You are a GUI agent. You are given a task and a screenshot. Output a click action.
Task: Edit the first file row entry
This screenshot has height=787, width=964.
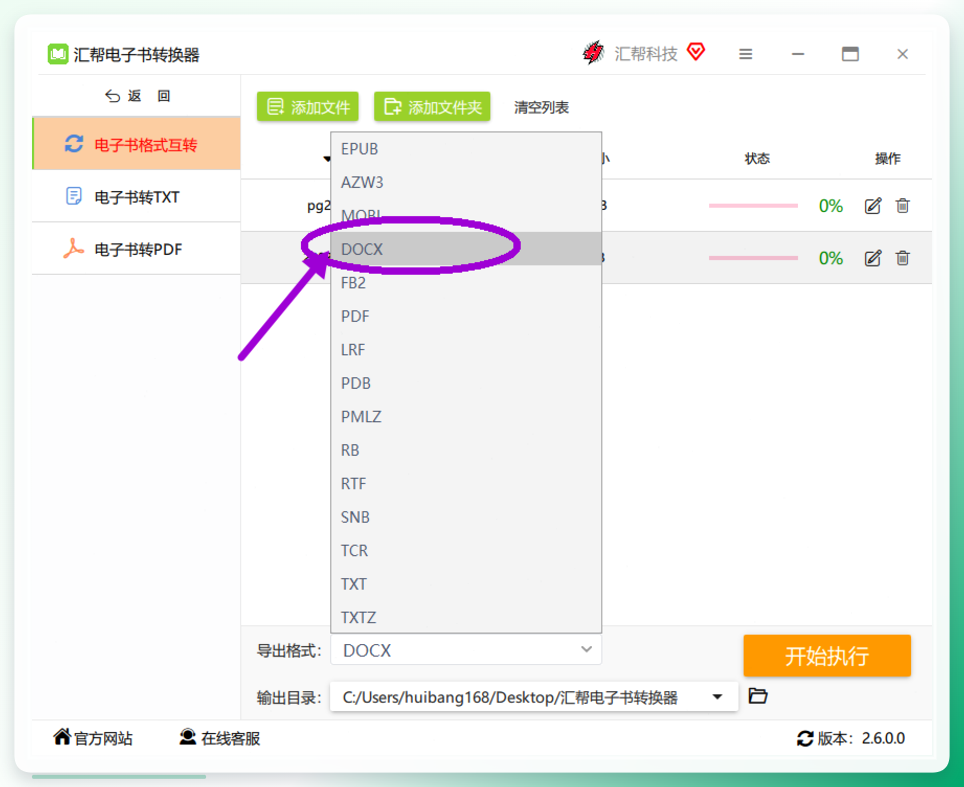[873, 206]
